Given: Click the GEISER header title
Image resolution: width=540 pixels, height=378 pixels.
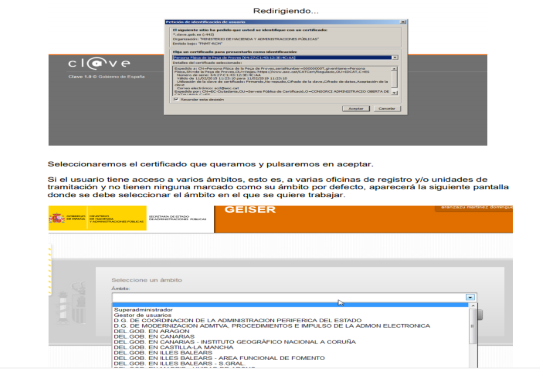Looking at the screenshot, I should (x=250, y=210).
